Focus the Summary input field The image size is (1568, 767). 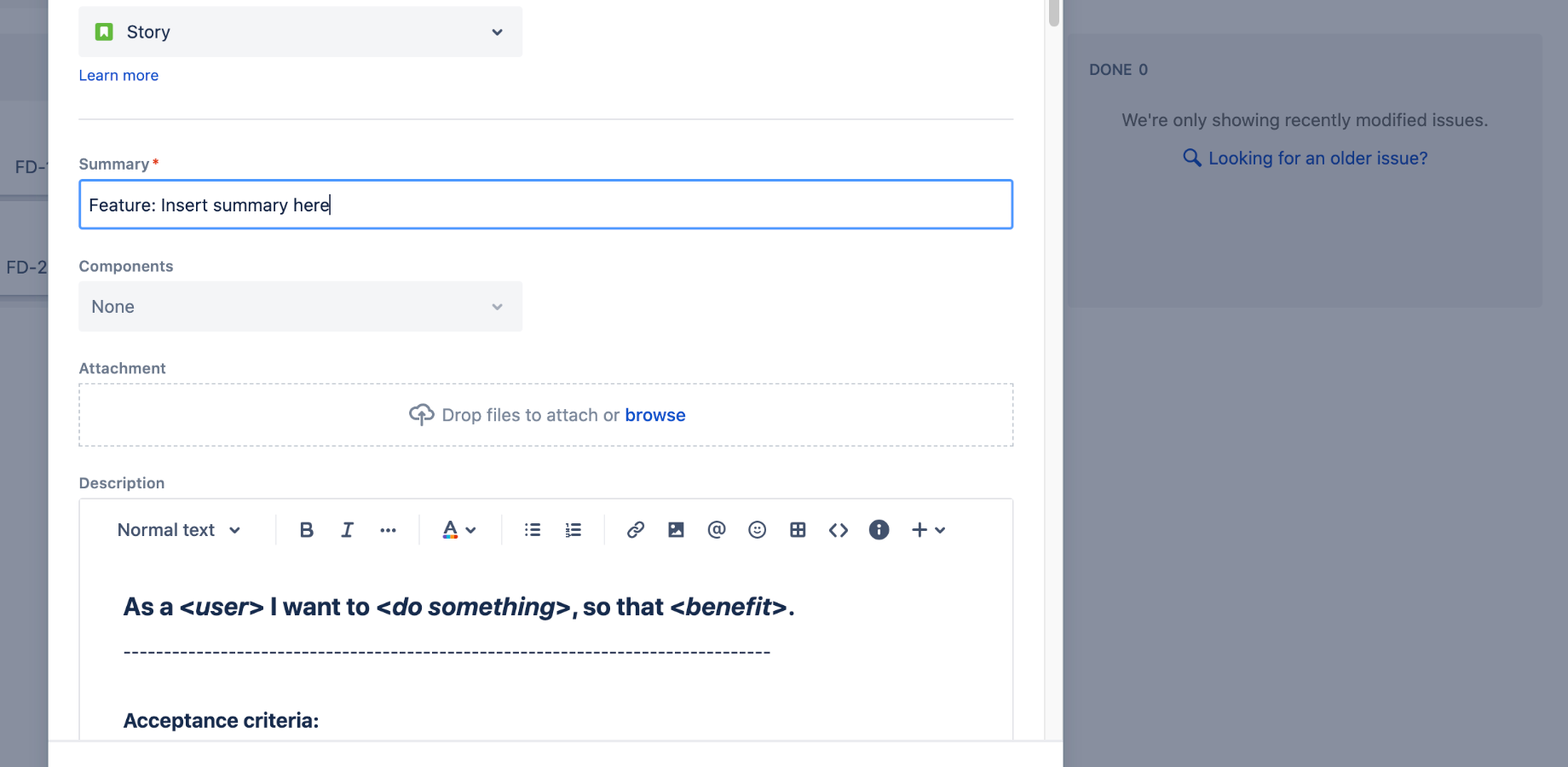click(546, 205)
